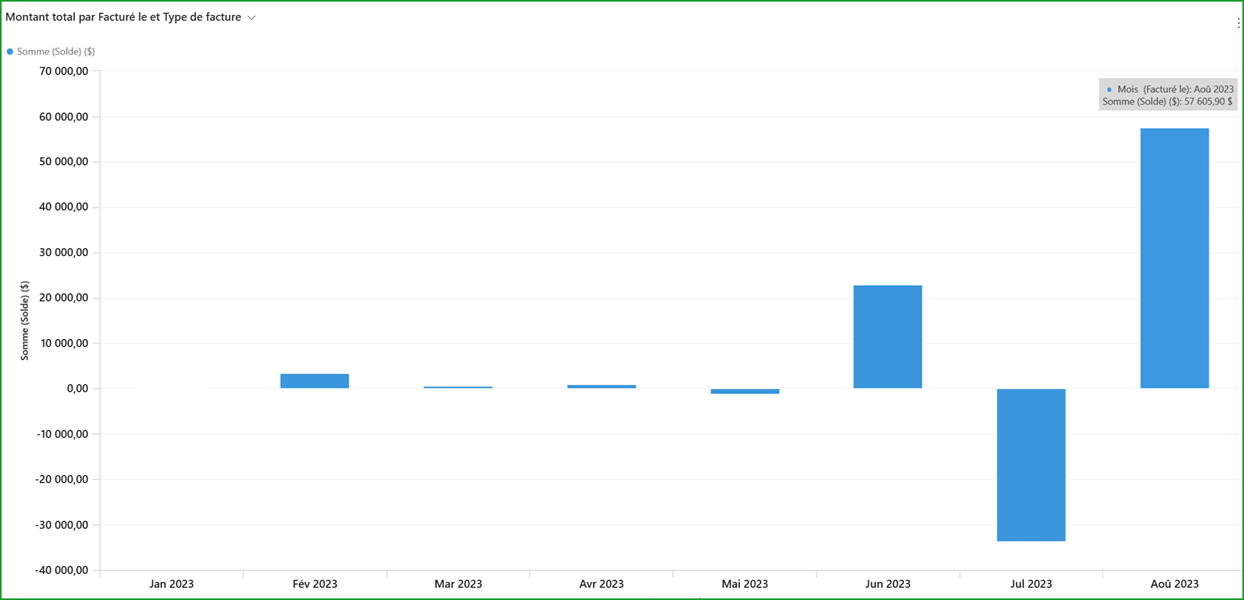Toggle the 'Somme (Solde) ($)' legend label
The image size is (1244, 600).
point(56,51)
